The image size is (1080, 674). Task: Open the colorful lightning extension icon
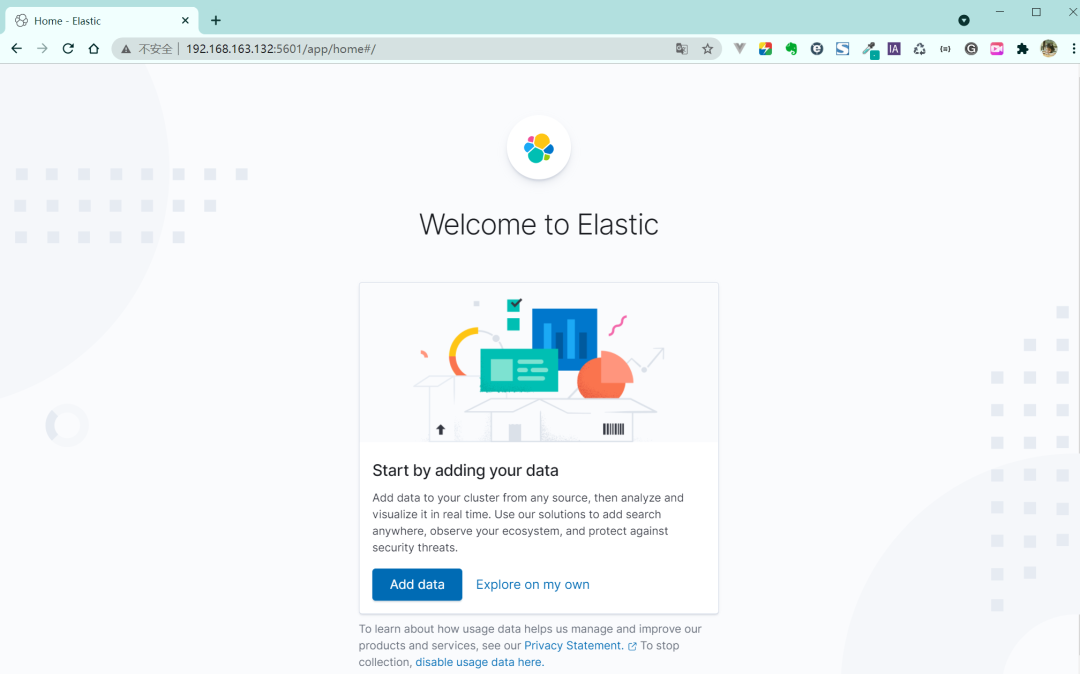click(x=765, y=49)
